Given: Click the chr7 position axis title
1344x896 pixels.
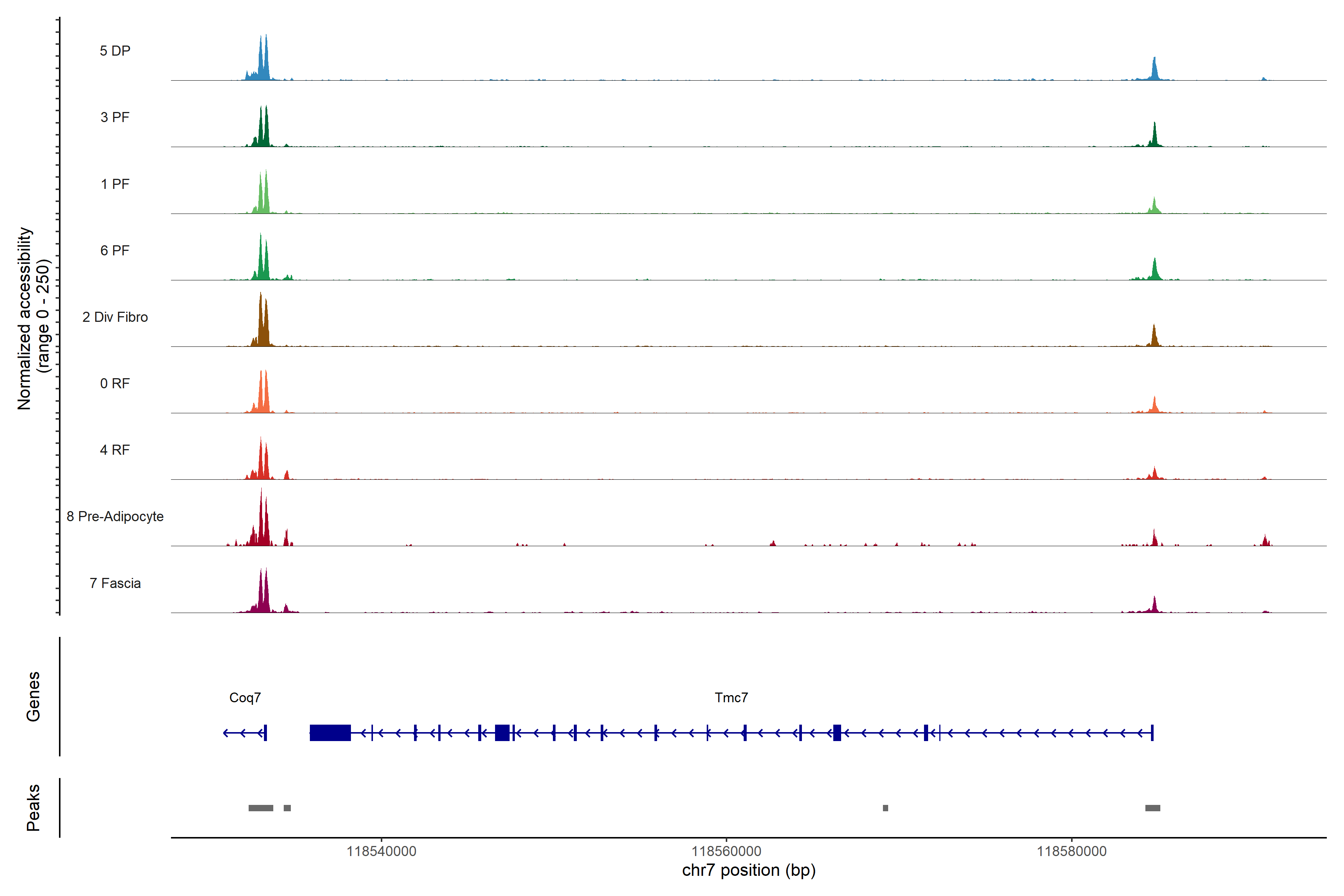Looking at the screenshot, I should click(749, 870).
